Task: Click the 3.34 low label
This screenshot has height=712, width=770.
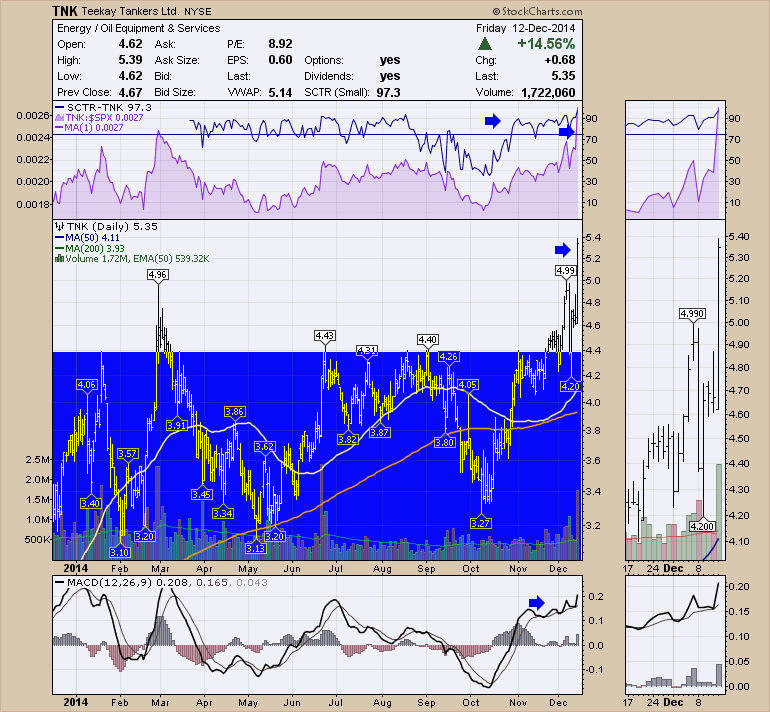Action: (x=222, y=514)
